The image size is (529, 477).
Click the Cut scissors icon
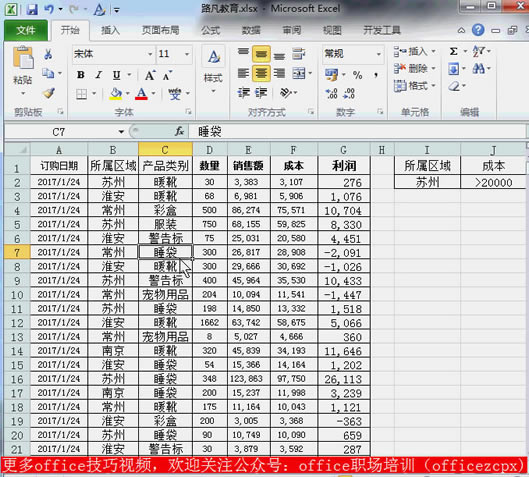coord(48,54)
